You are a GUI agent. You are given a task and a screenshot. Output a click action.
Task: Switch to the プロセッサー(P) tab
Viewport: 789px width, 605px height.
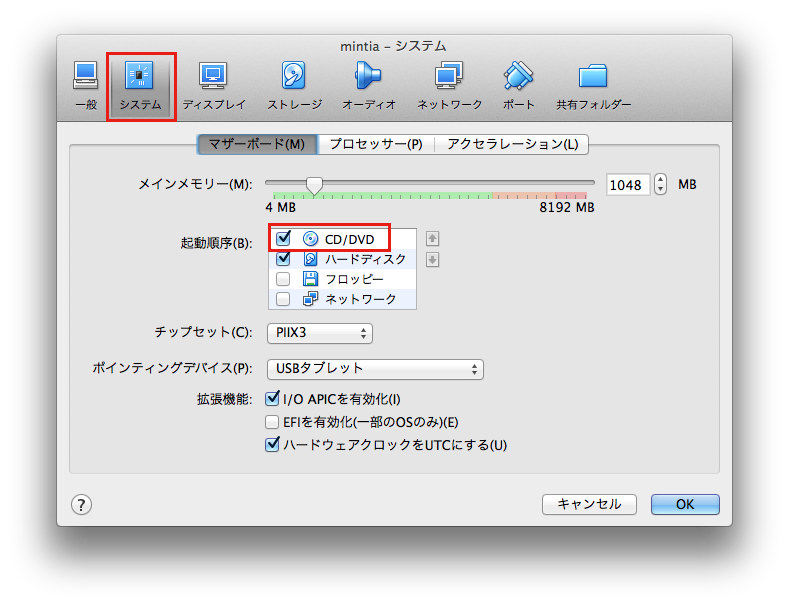coord(376,144)
